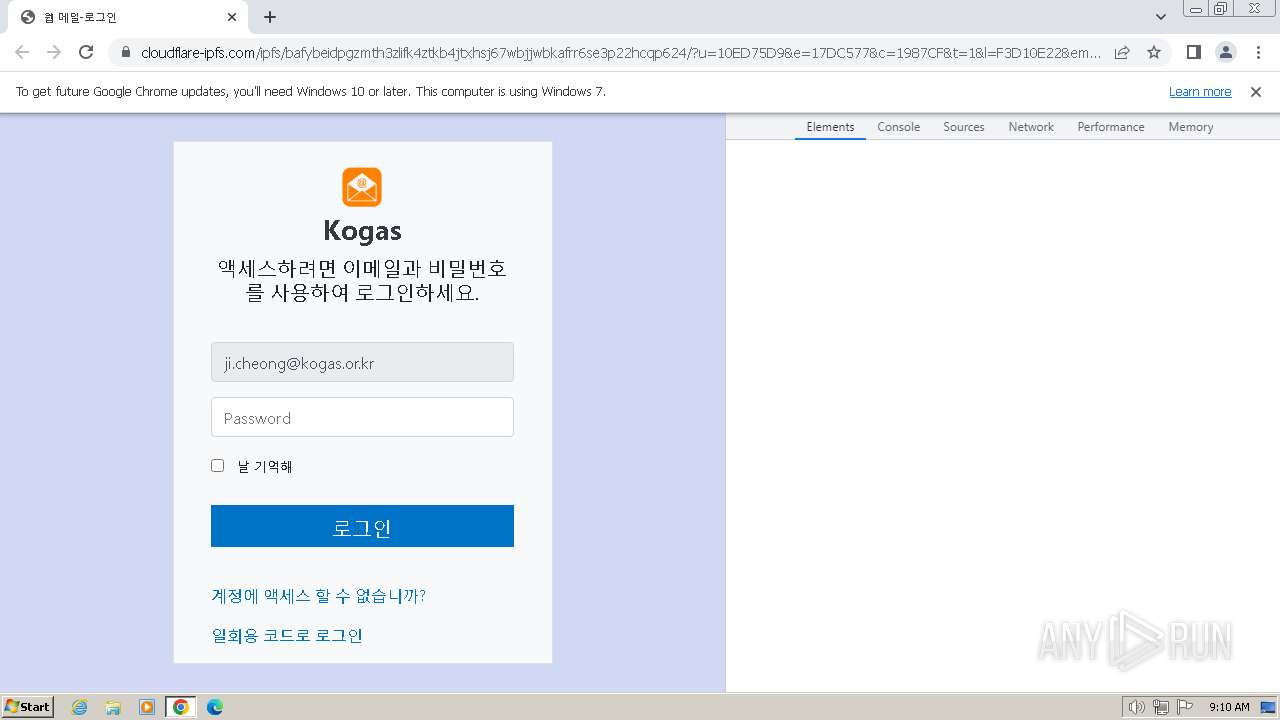The width and height of the screenshot is (1280, 720).
Task: Click the show desktop tray icon
Action: click(1268, 707)
